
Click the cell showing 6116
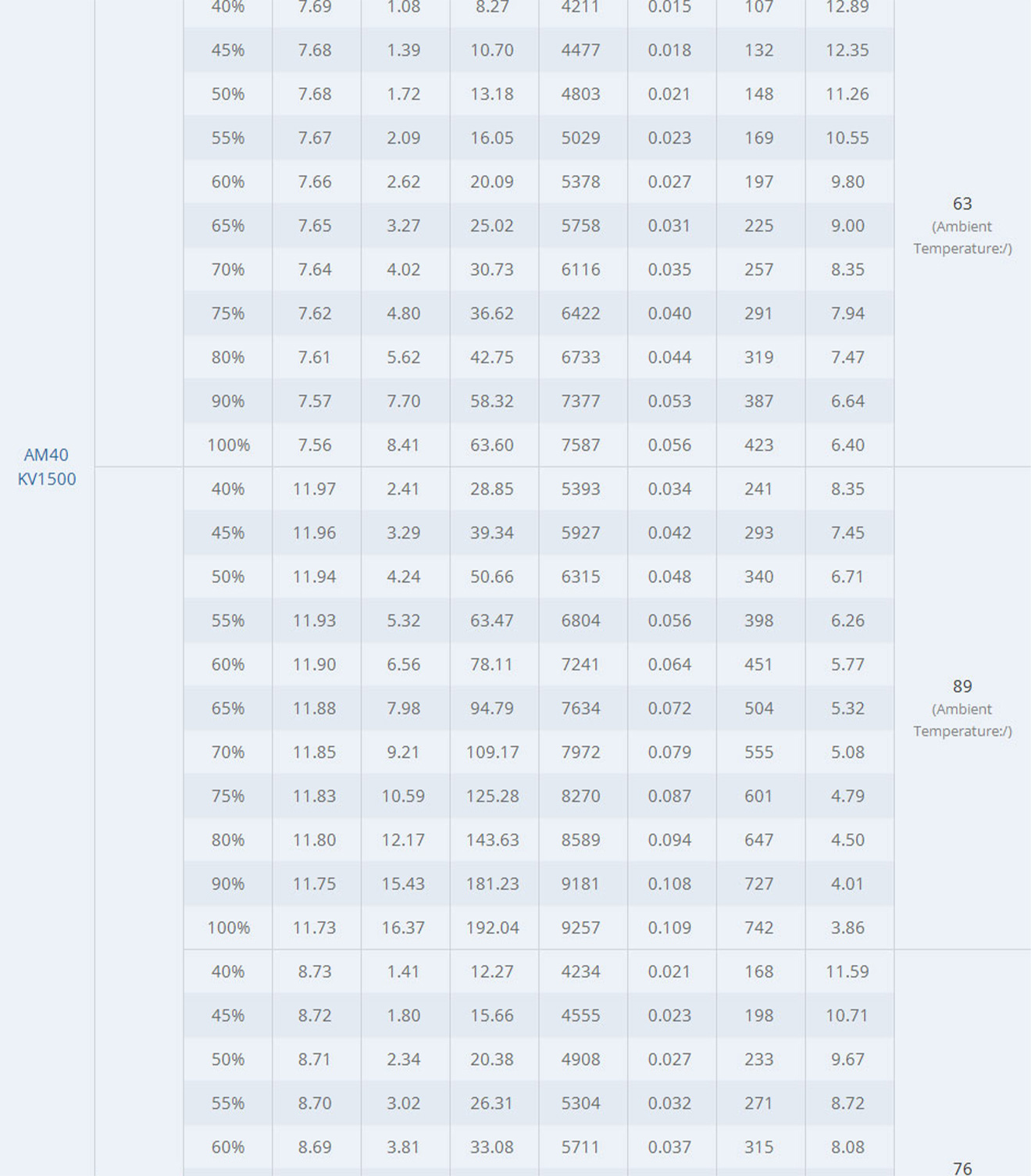[580, 270]
